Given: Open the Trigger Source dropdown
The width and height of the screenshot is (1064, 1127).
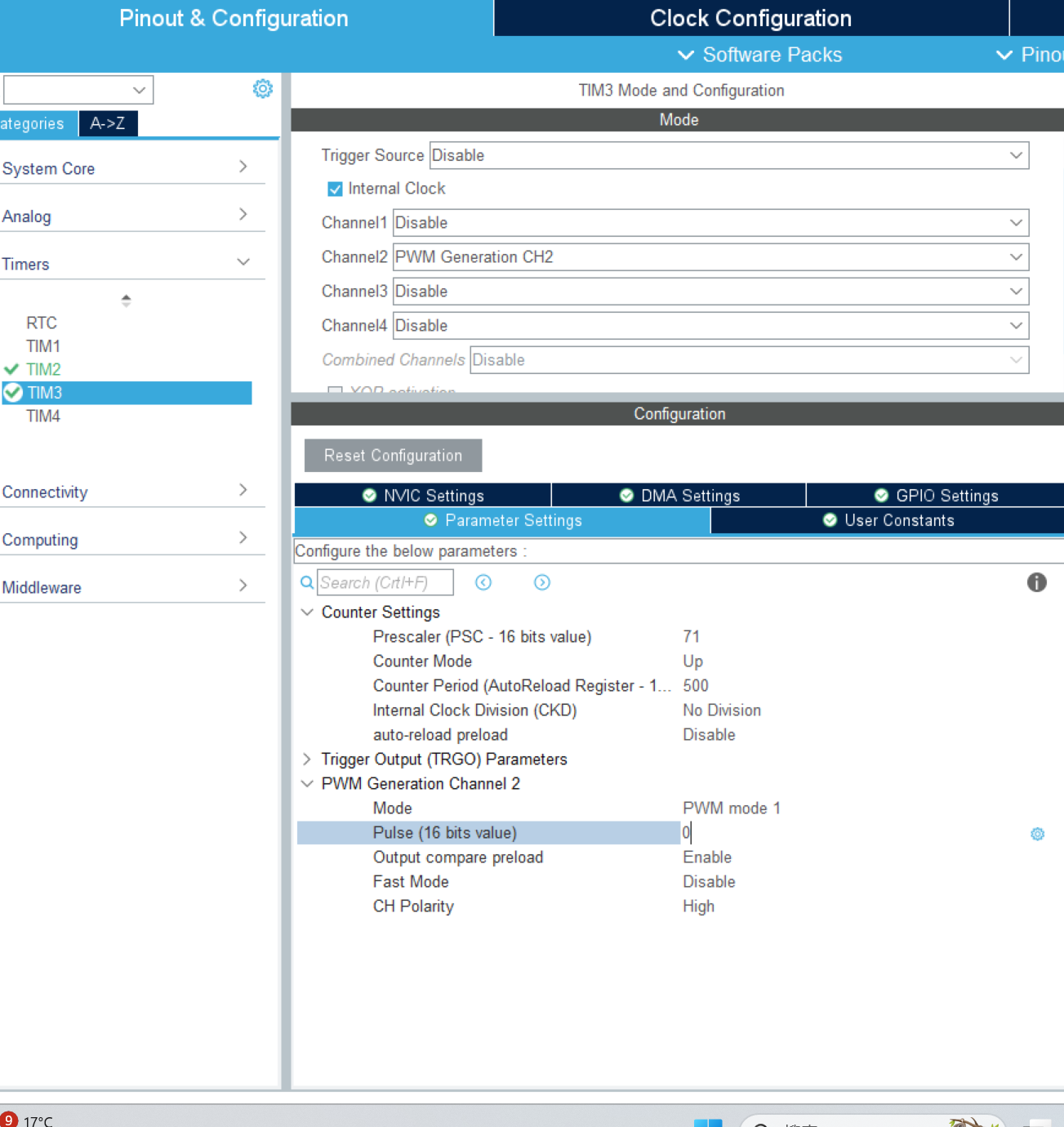Looking at the screenshot, I should 729,155.
